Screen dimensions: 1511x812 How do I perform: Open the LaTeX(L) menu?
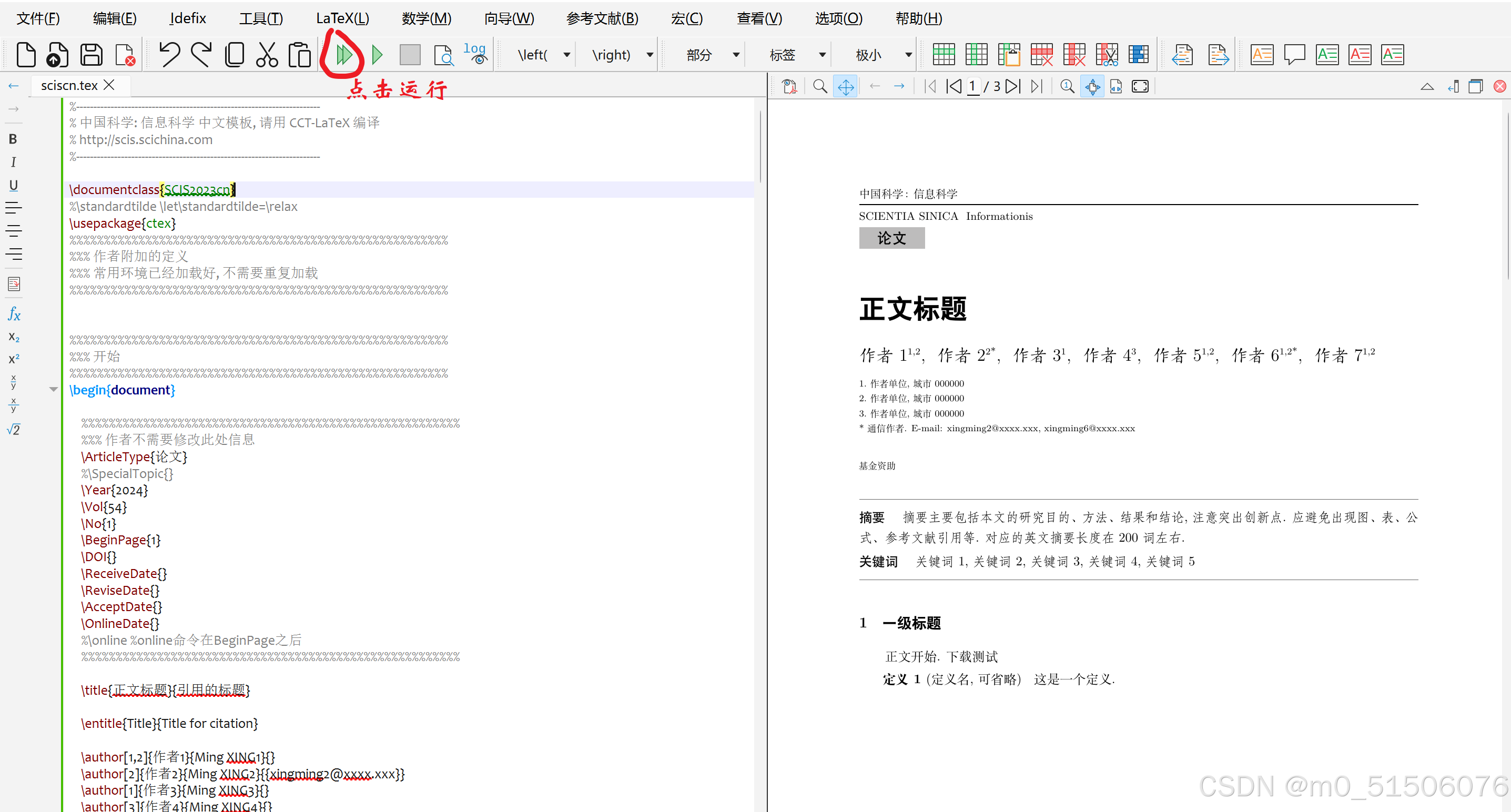(342, 18)
